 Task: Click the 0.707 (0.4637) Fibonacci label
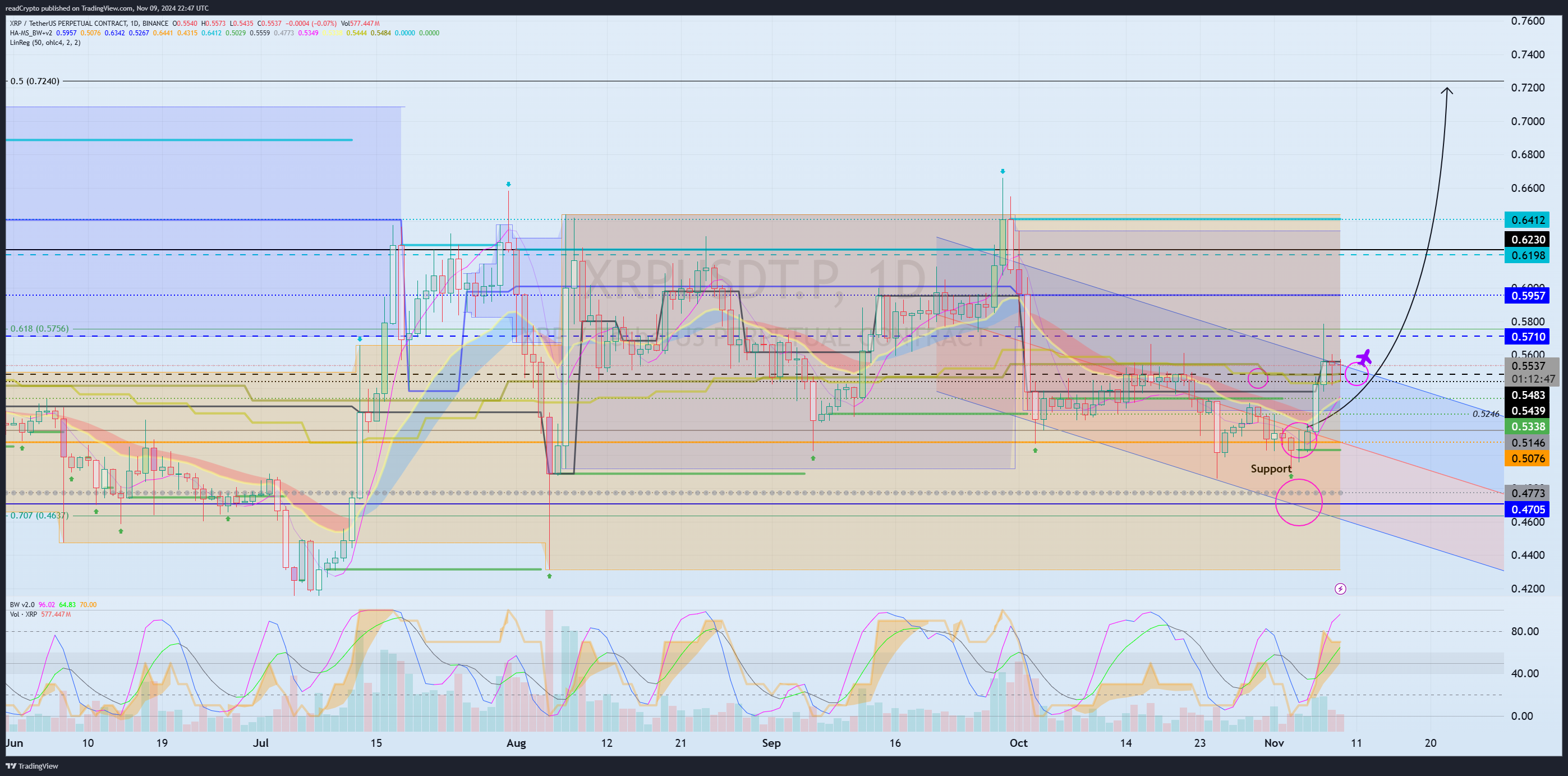39,516
